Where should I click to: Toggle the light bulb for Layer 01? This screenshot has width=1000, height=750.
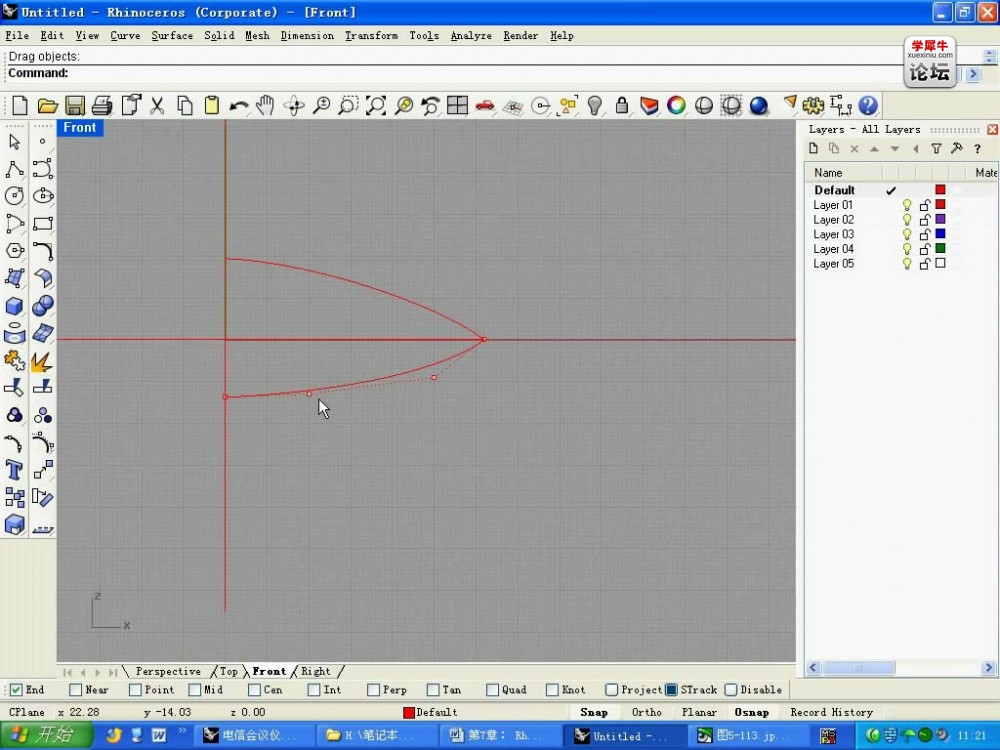click(907, 205)
